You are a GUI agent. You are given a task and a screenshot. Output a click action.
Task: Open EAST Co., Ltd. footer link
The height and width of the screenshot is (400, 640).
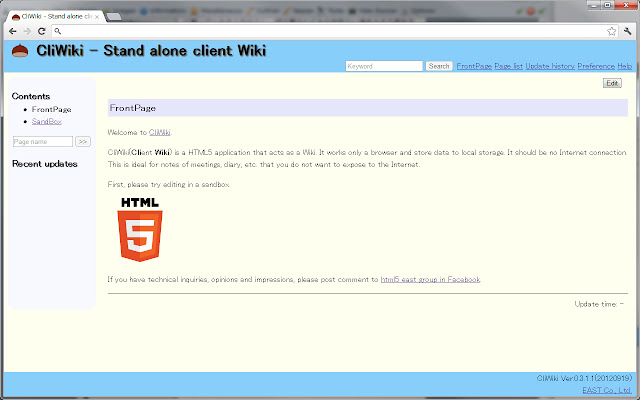coord(607,390)
